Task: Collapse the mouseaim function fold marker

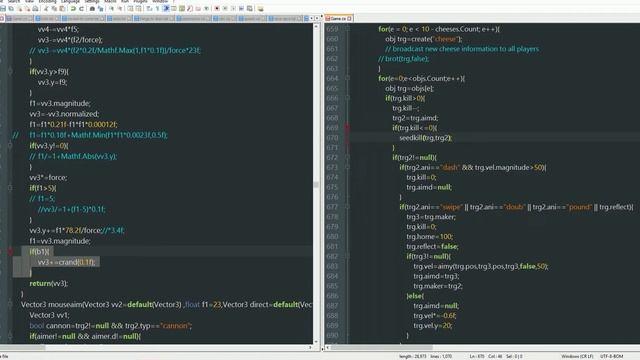Action: [x=10, y=304]
